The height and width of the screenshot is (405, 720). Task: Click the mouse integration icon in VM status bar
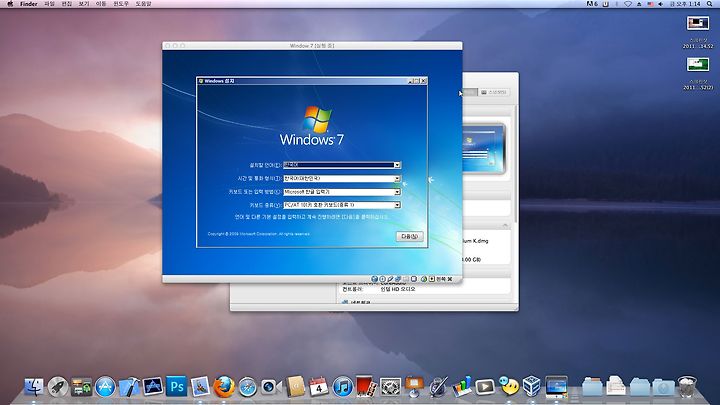pyautogui.click(x=424, y=279)
